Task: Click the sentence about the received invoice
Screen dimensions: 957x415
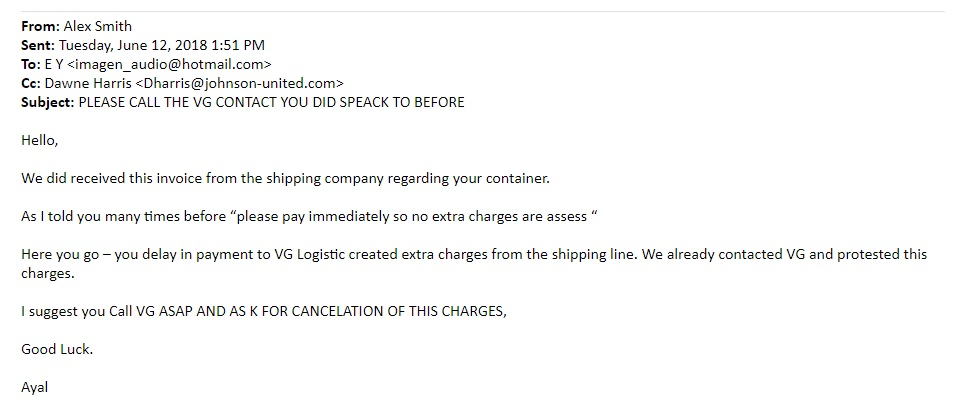Action: (x=285, y=179)
